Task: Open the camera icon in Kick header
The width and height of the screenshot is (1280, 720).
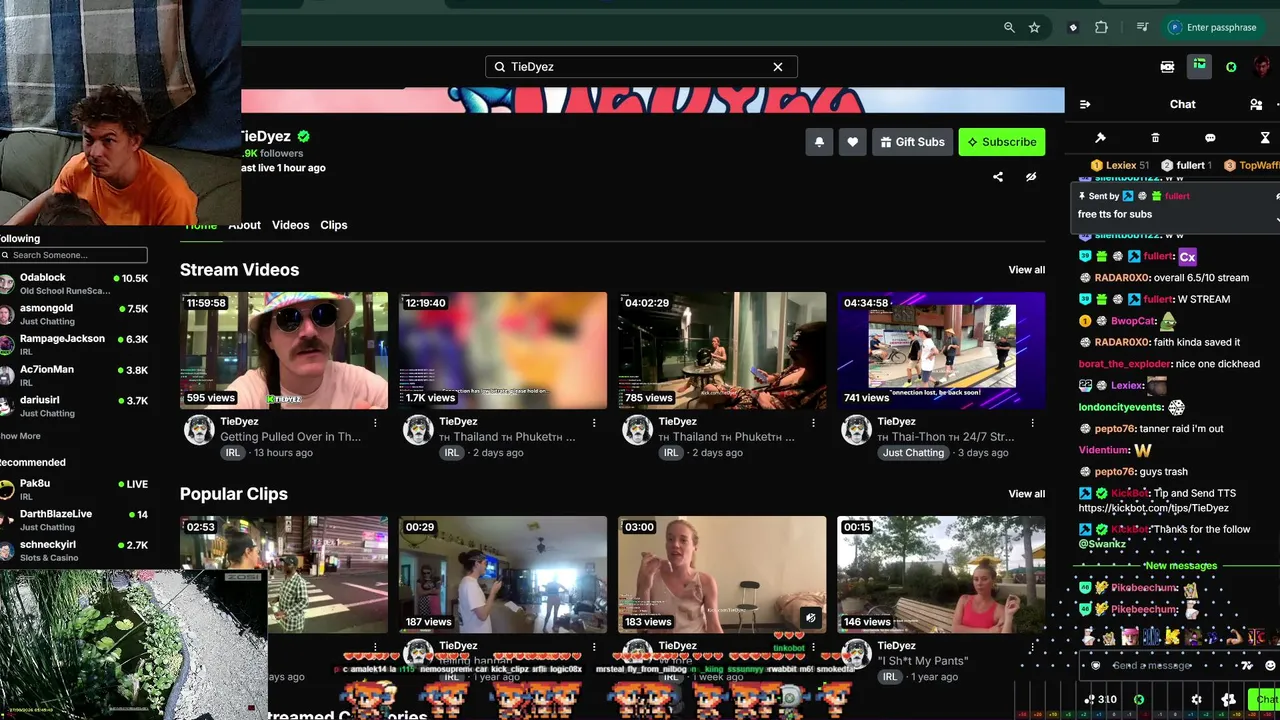Action: 1167,67
